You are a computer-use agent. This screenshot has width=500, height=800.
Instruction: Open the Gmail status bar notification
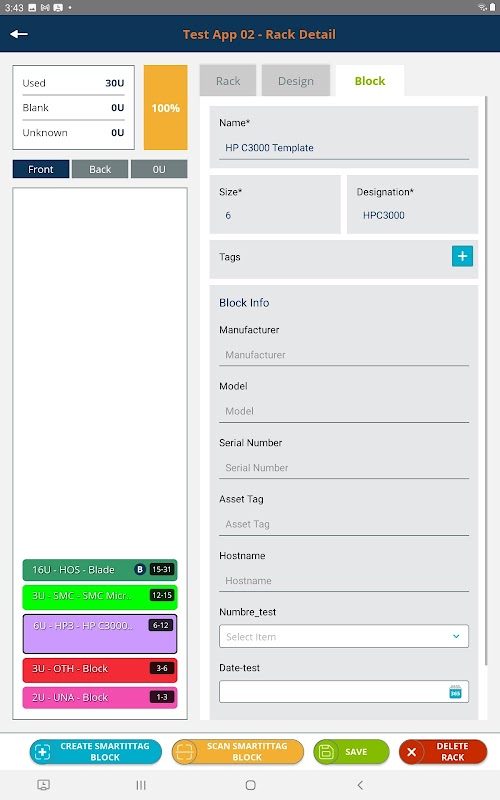click(45, 8)
